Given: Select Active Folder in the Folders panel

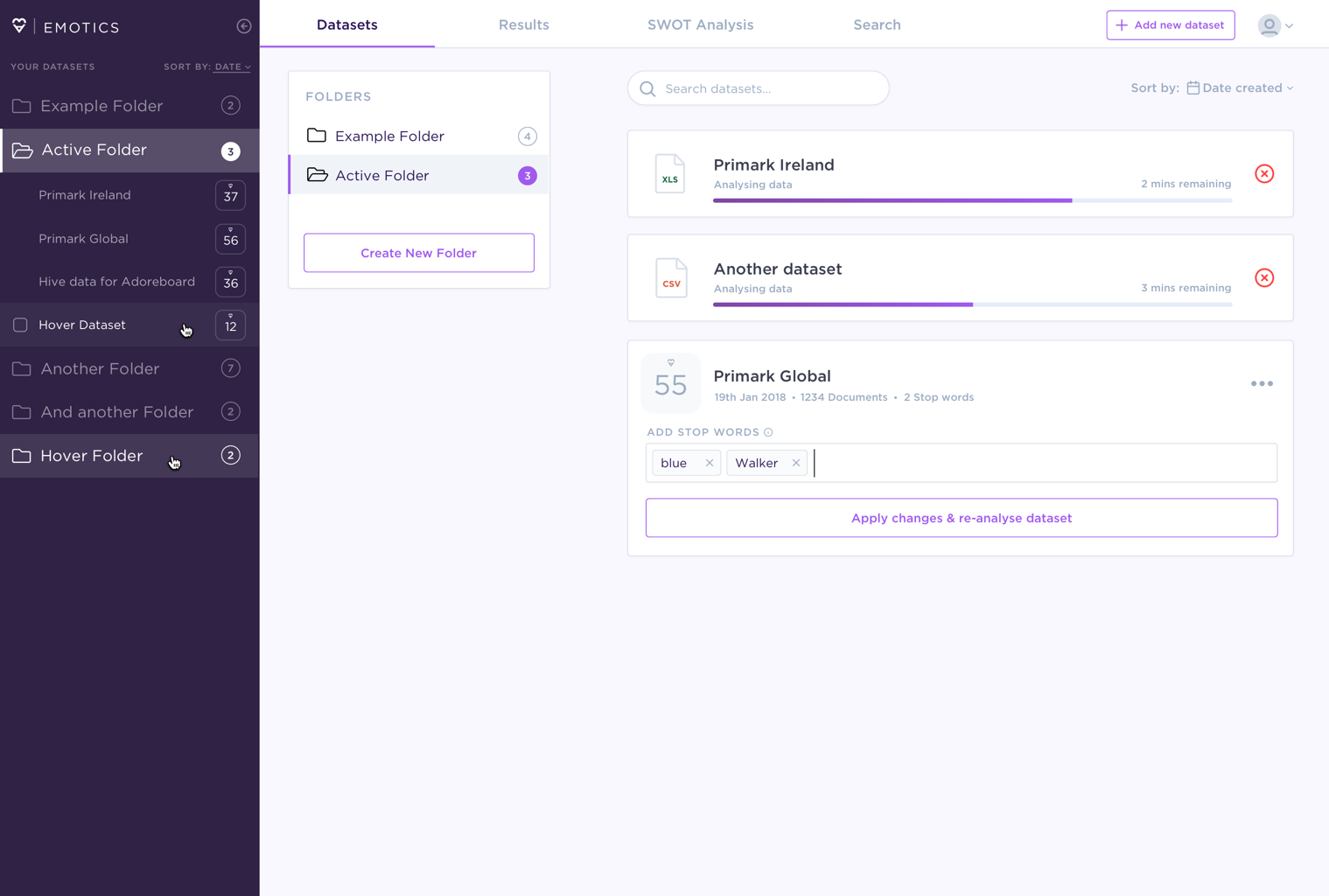Looking at the screenshot, I should [x=419, y=175].
